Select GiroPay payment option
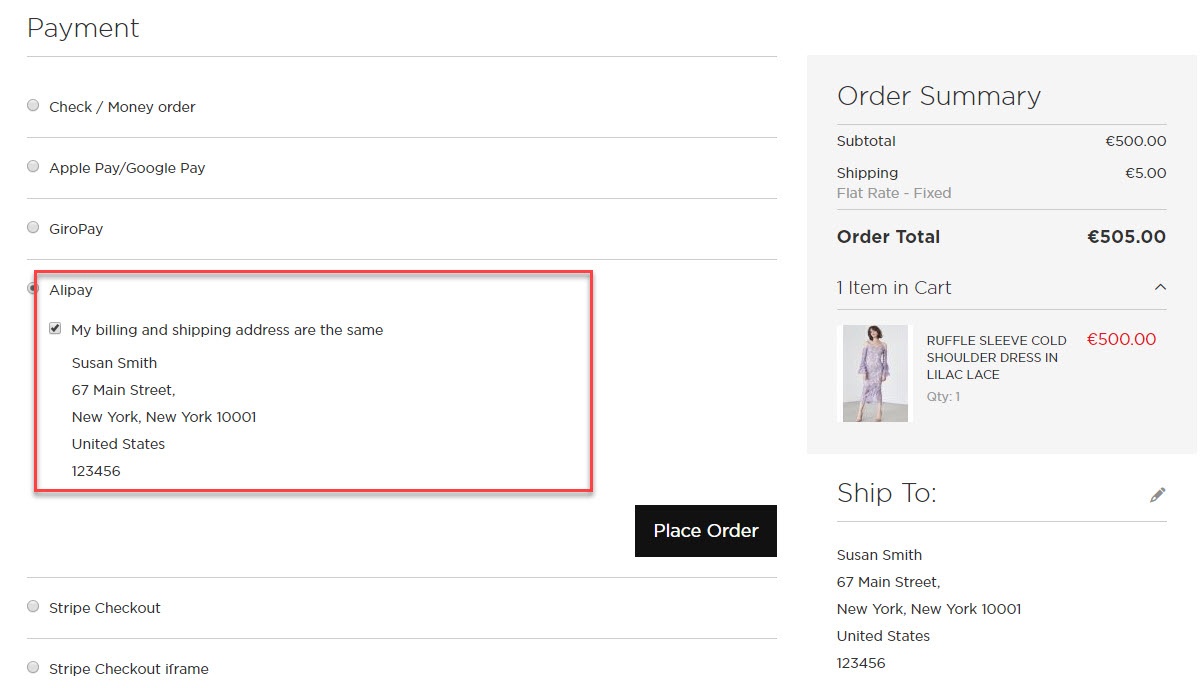Viewport: 1204px width, 688px height. point(32,226)
